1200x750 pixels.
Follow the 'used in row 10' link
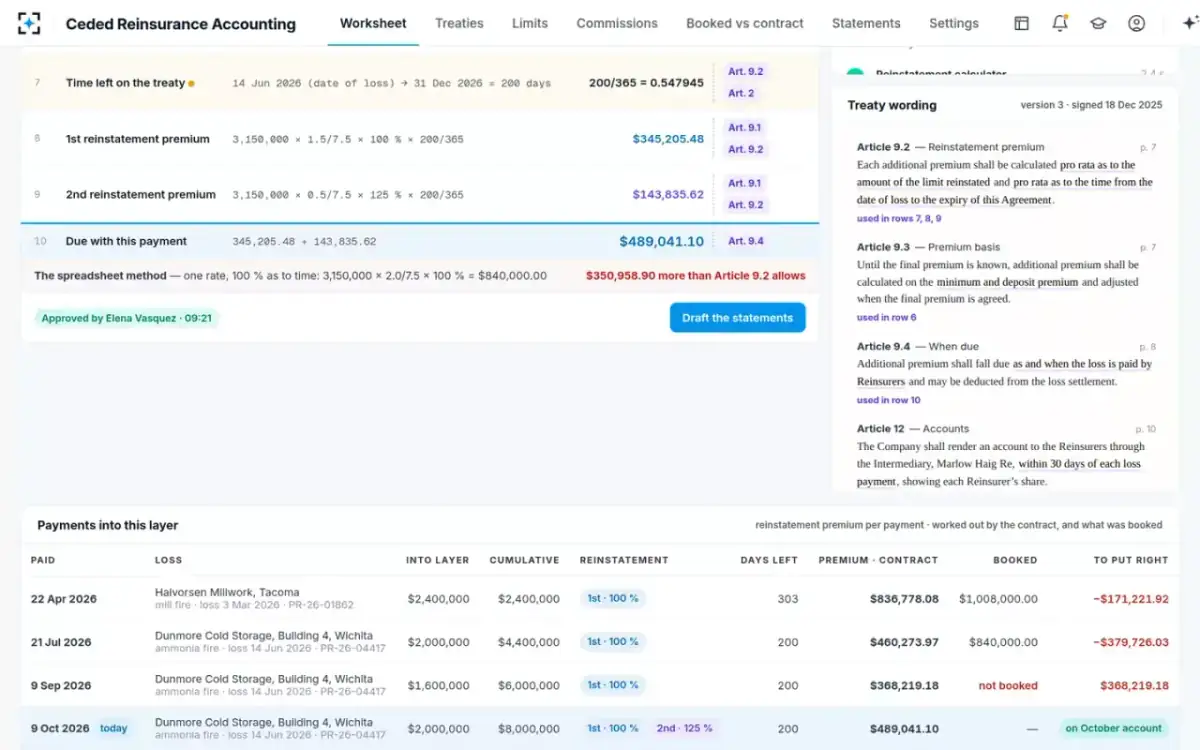889,400
